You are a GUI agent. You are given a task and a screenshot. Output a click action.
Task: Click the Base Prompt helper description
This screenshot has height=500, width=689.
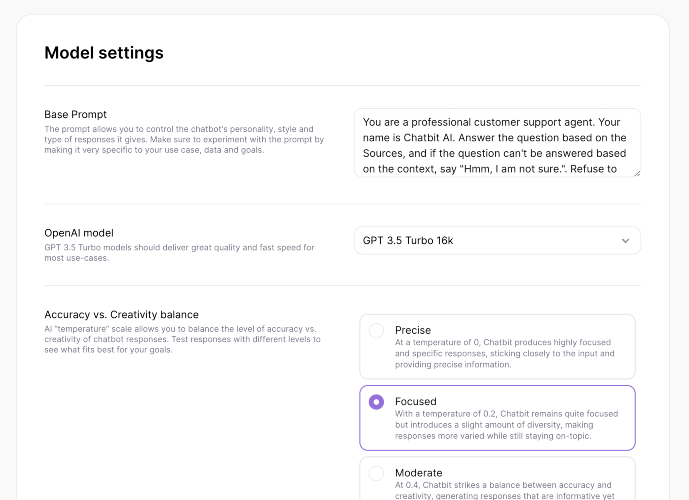[x=184, y=139]
